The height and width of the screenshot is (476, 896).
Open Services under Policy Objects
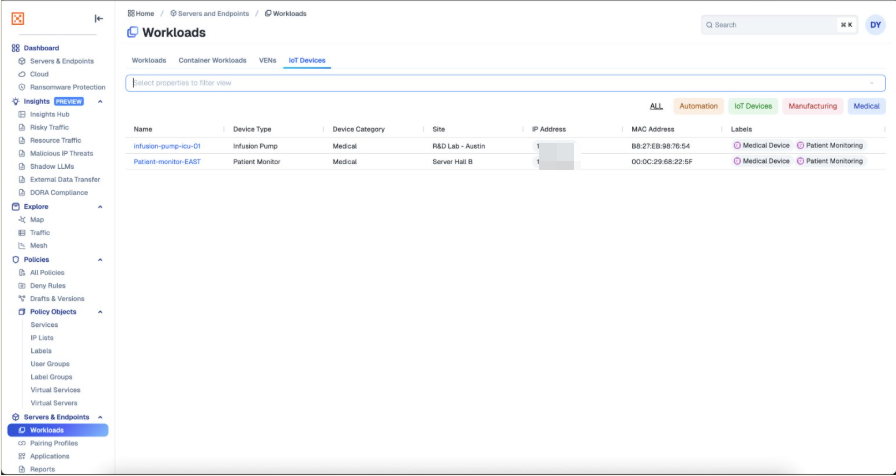(44, 325)
